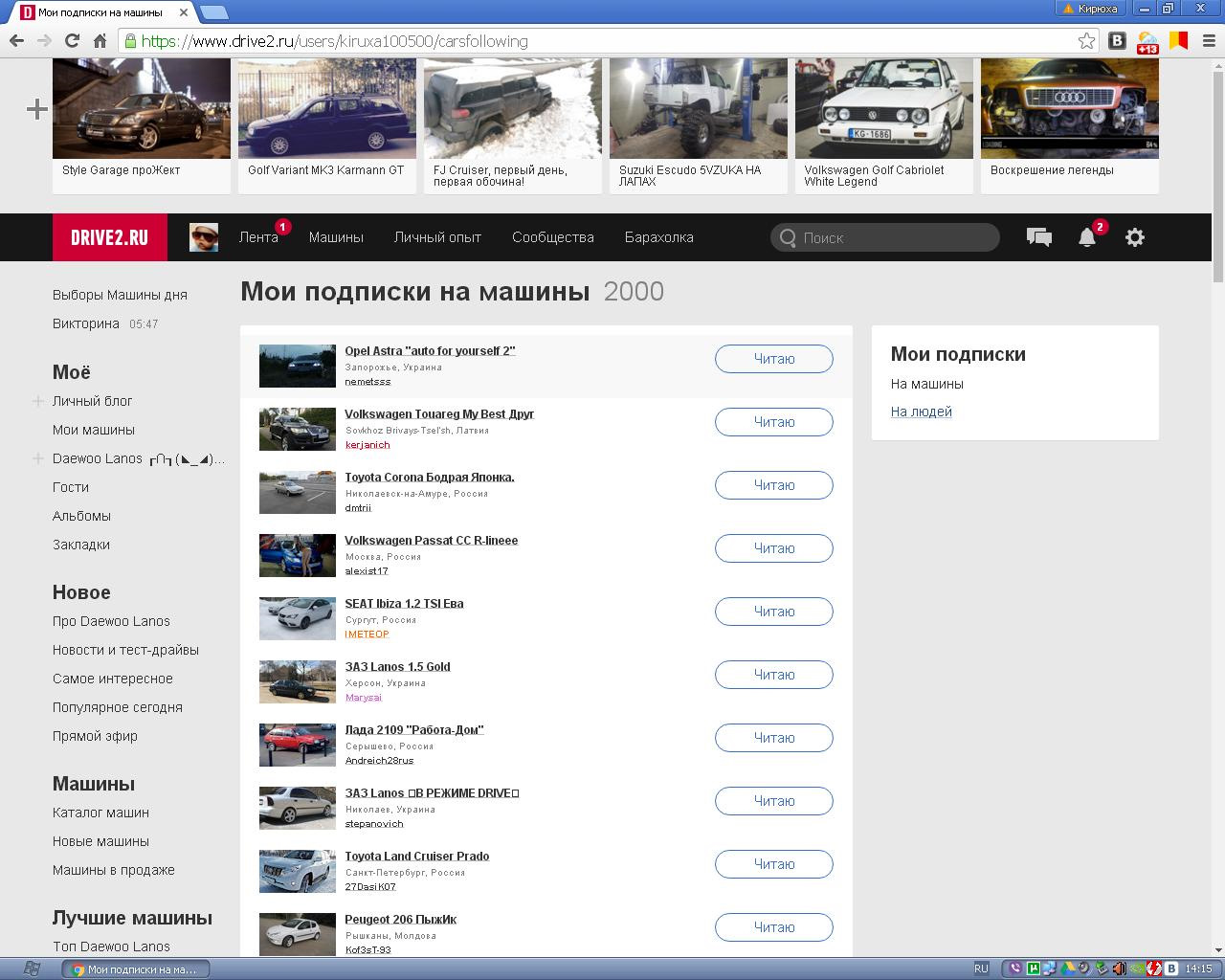1225x980 pixels.
Task: Open Воскрешение легенды Audi card
Action: pyautogui.click(x=1070, y=125)
